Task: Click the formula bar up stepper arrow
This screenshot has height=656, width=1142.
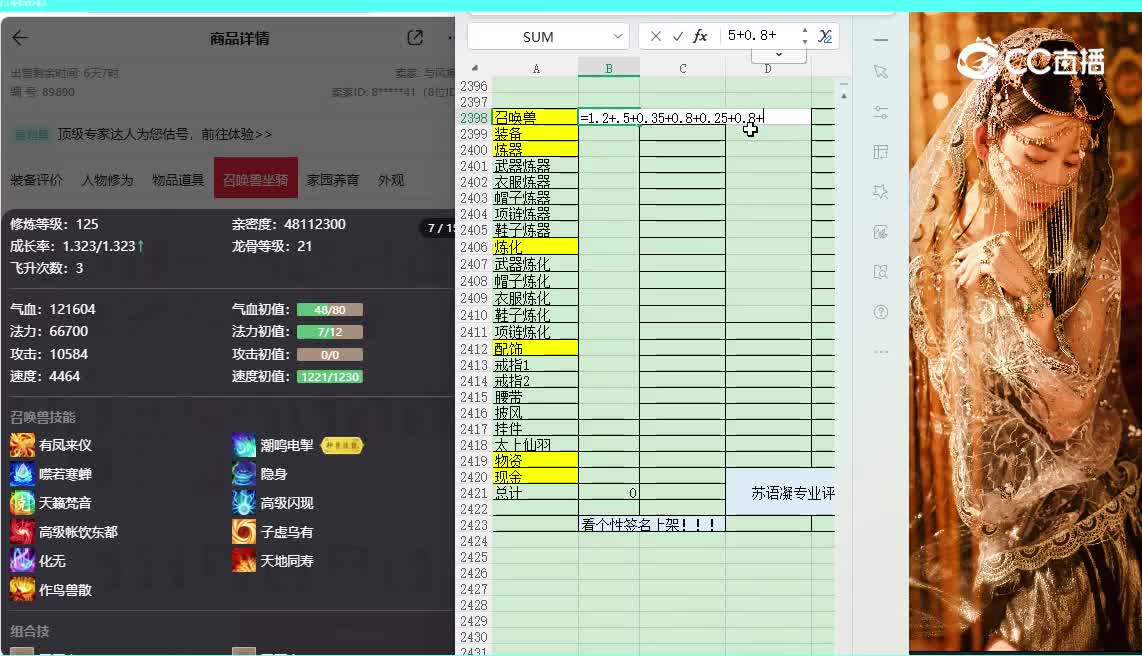Action: click(805, 31)
